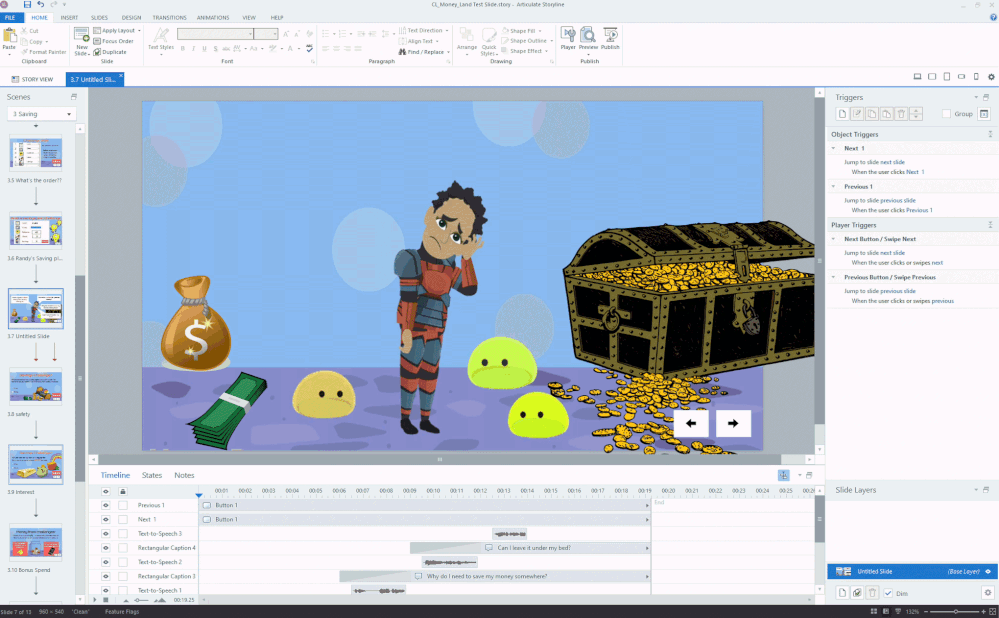The image size is (999, 618).
Task: Collapse Next Button / Swipe Next trigger group
Action: click(x=833, y=239)
